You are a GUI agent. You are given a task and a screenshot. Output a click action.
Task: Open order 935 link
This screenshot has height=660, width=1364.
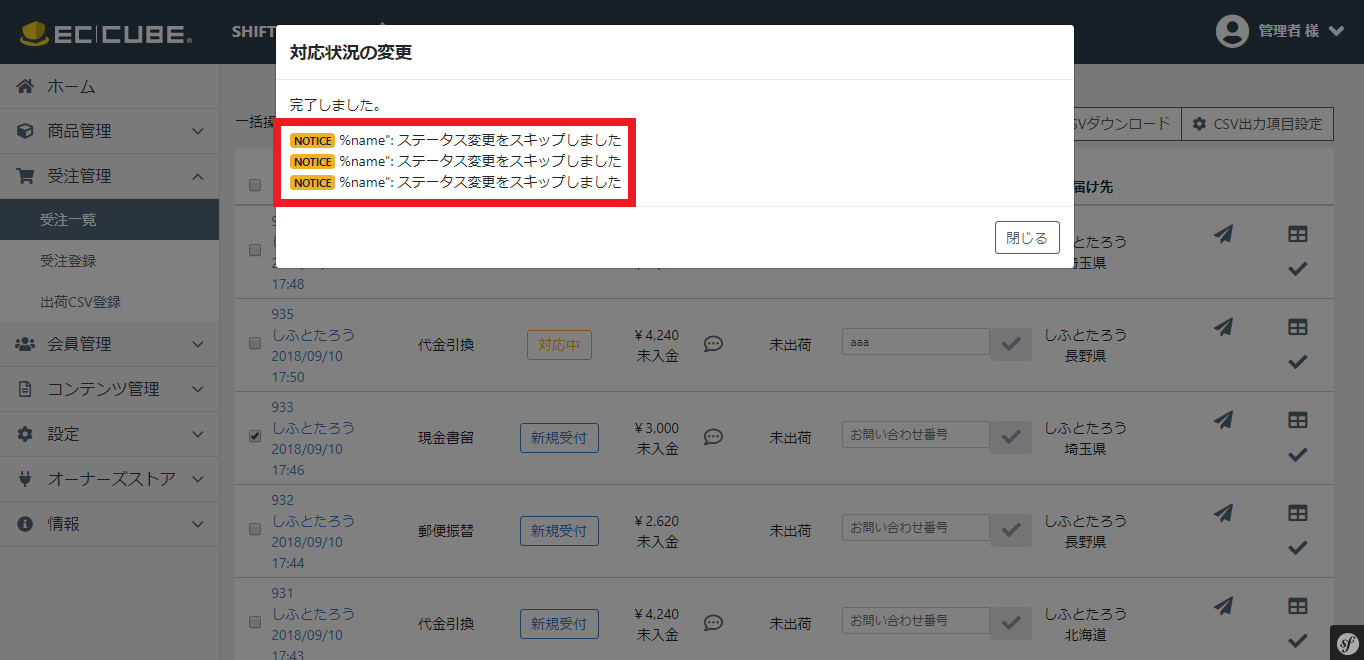point(313,345)
